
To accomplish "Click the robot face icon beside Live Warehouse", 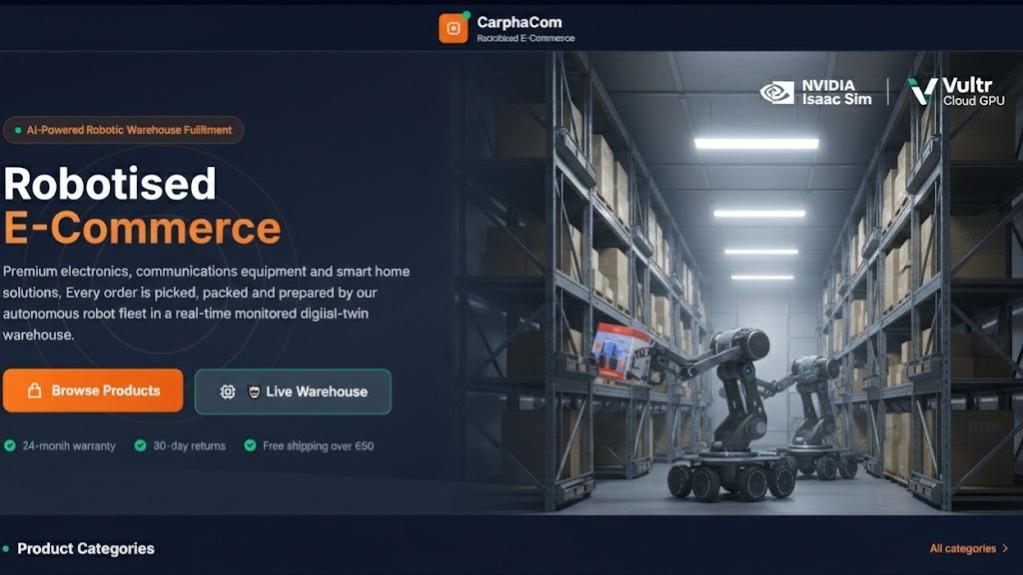I will click(254, 392).
